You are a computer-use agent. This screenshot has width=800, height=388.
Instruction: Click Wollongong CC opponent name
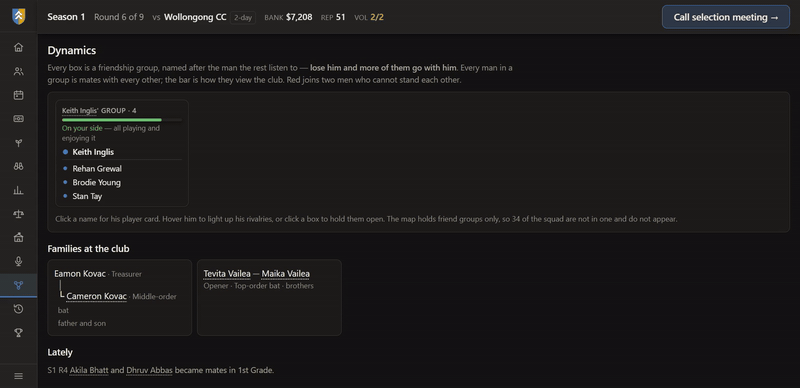(195, 17)
